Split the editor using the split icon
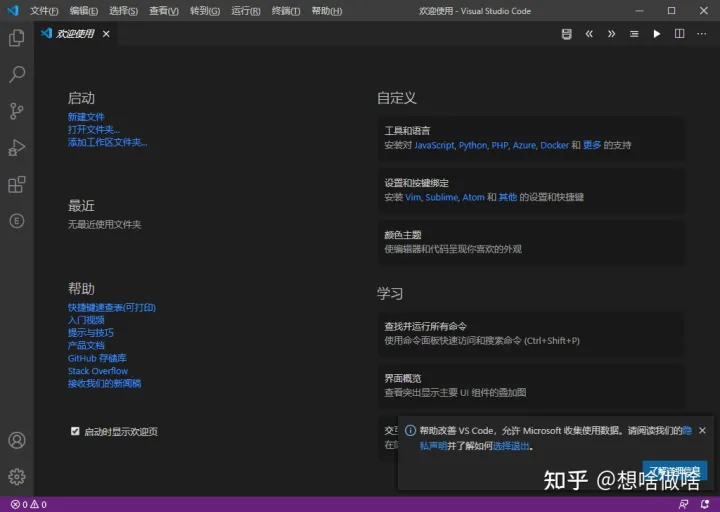The height and width of the screenshot is (512, 720). click(x=680, y=34)
